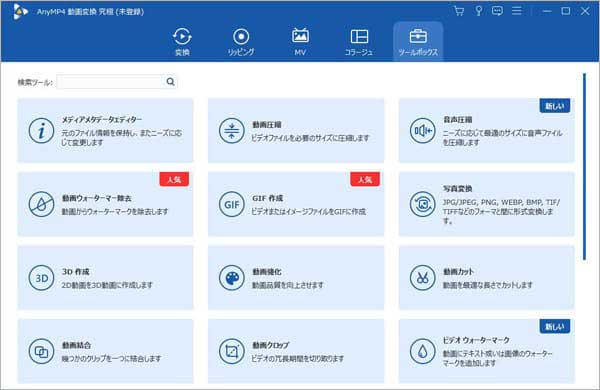Click inside the 検索ツール search field

tap(111, 82)
